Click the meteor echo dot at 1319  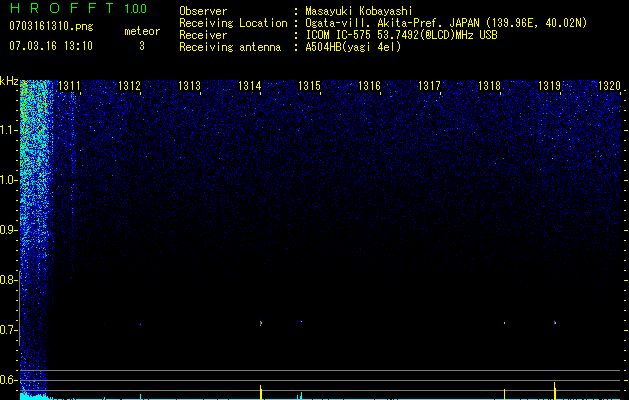tap(555, 322)
